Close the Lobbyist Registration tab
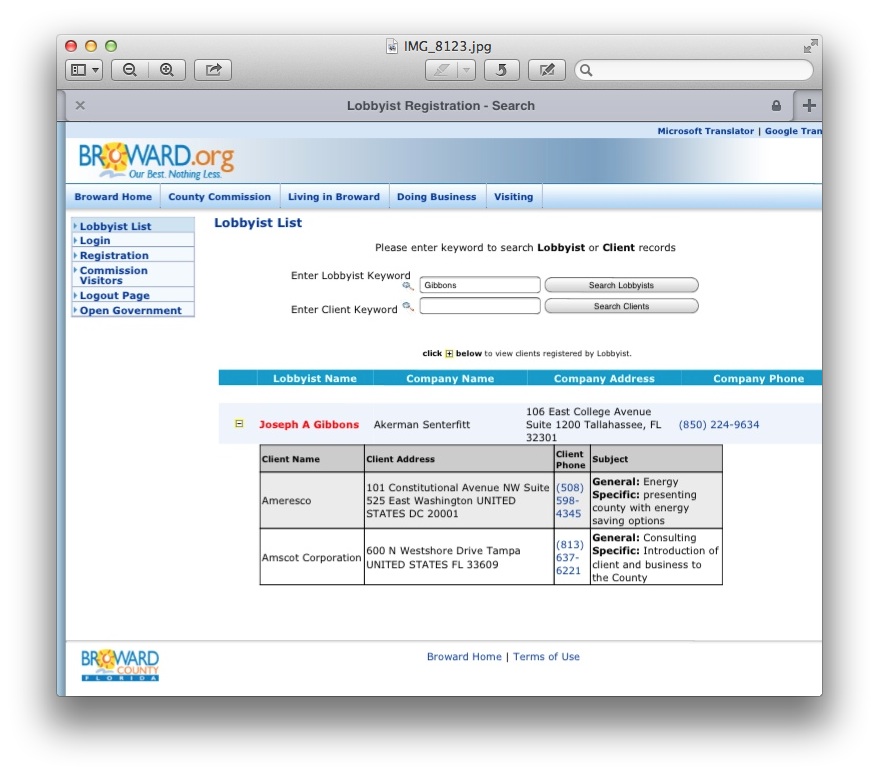Image resolution: width=879 pixels, height=775 pixels. pos(80,105)
